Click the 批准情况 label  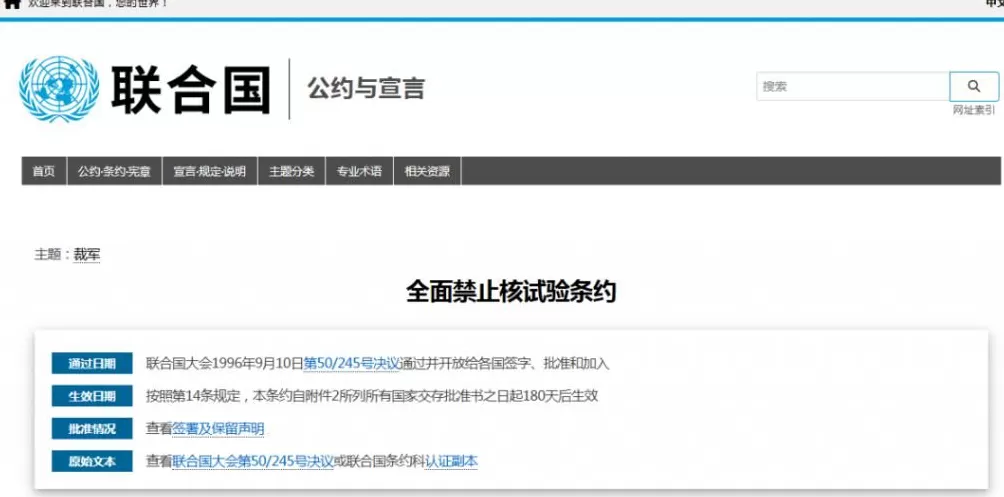tap(92, 428)
